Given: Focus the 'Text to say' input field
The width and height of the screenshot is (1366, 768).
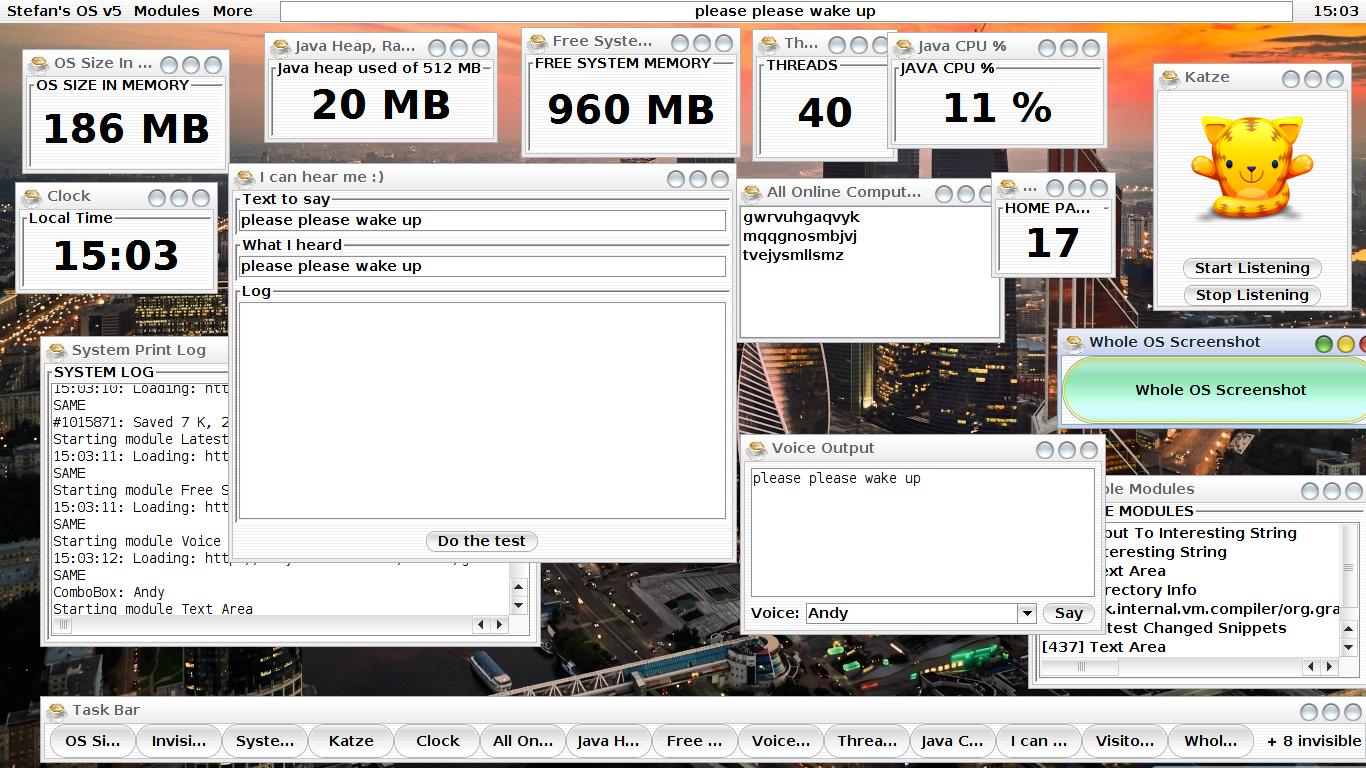Looking at the screenshot, I should coord(482,220).
